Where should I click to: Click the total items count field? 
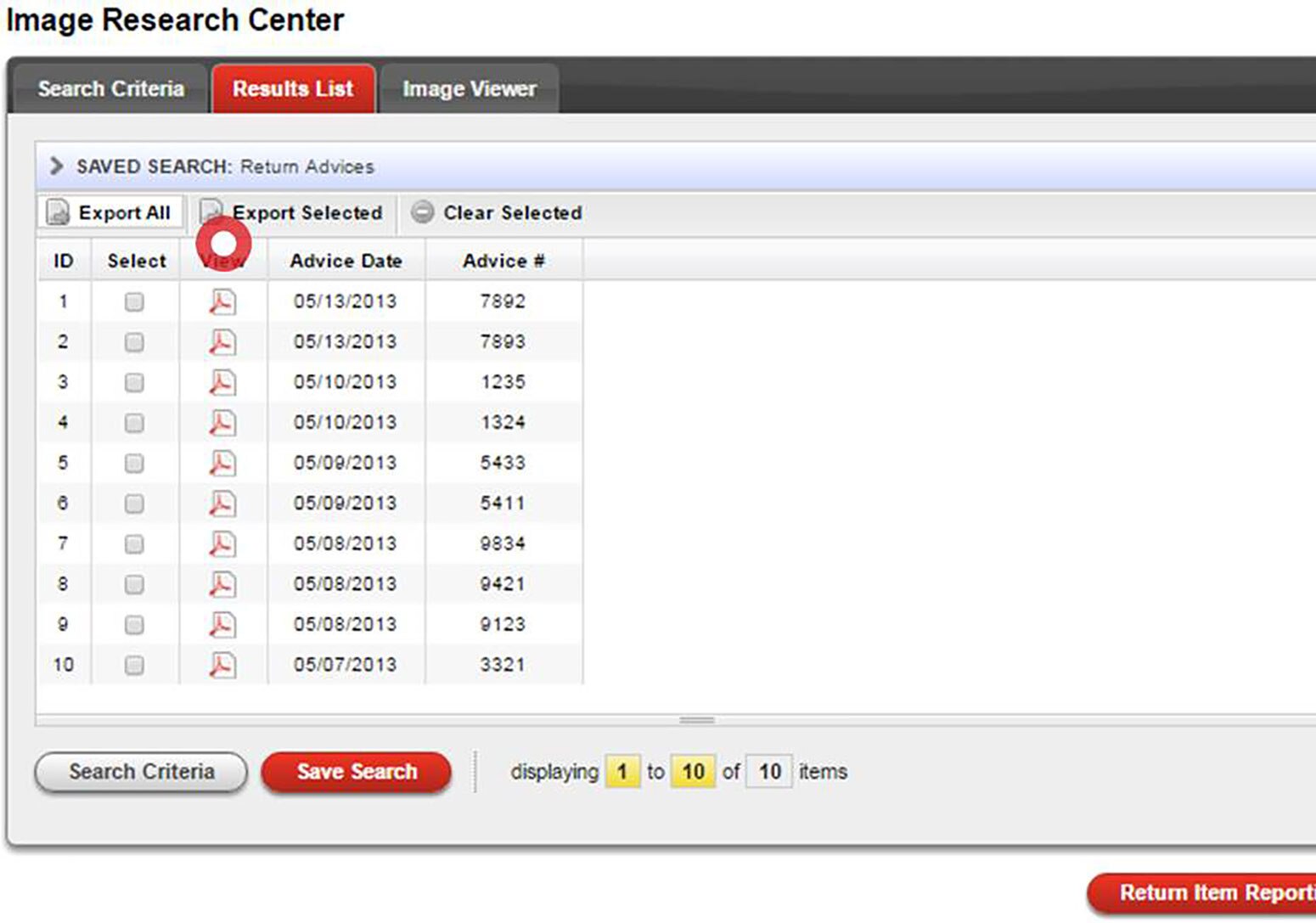769,772
